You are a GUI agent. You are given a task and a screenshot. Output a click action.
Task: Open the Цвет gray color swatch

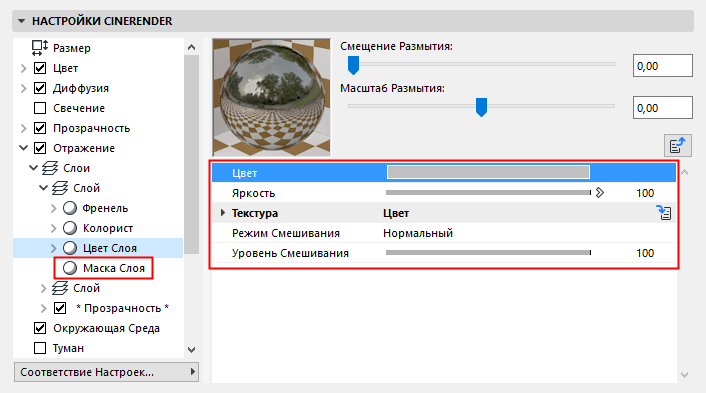(489, 172)
